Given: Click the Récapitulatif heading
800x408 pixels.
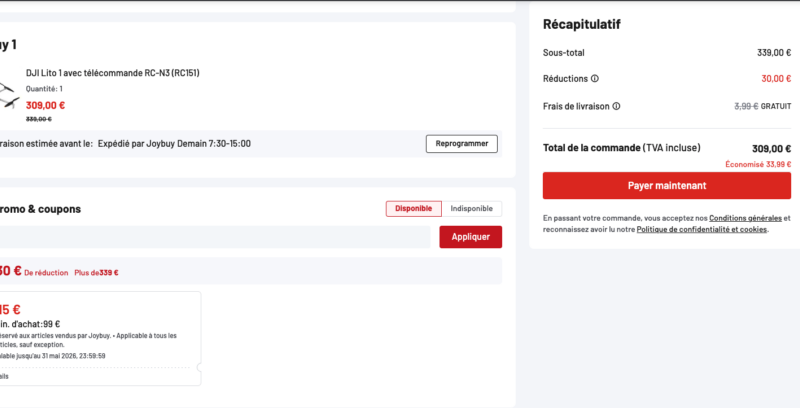Looking at the screenshot, I should tap(582, 24).
